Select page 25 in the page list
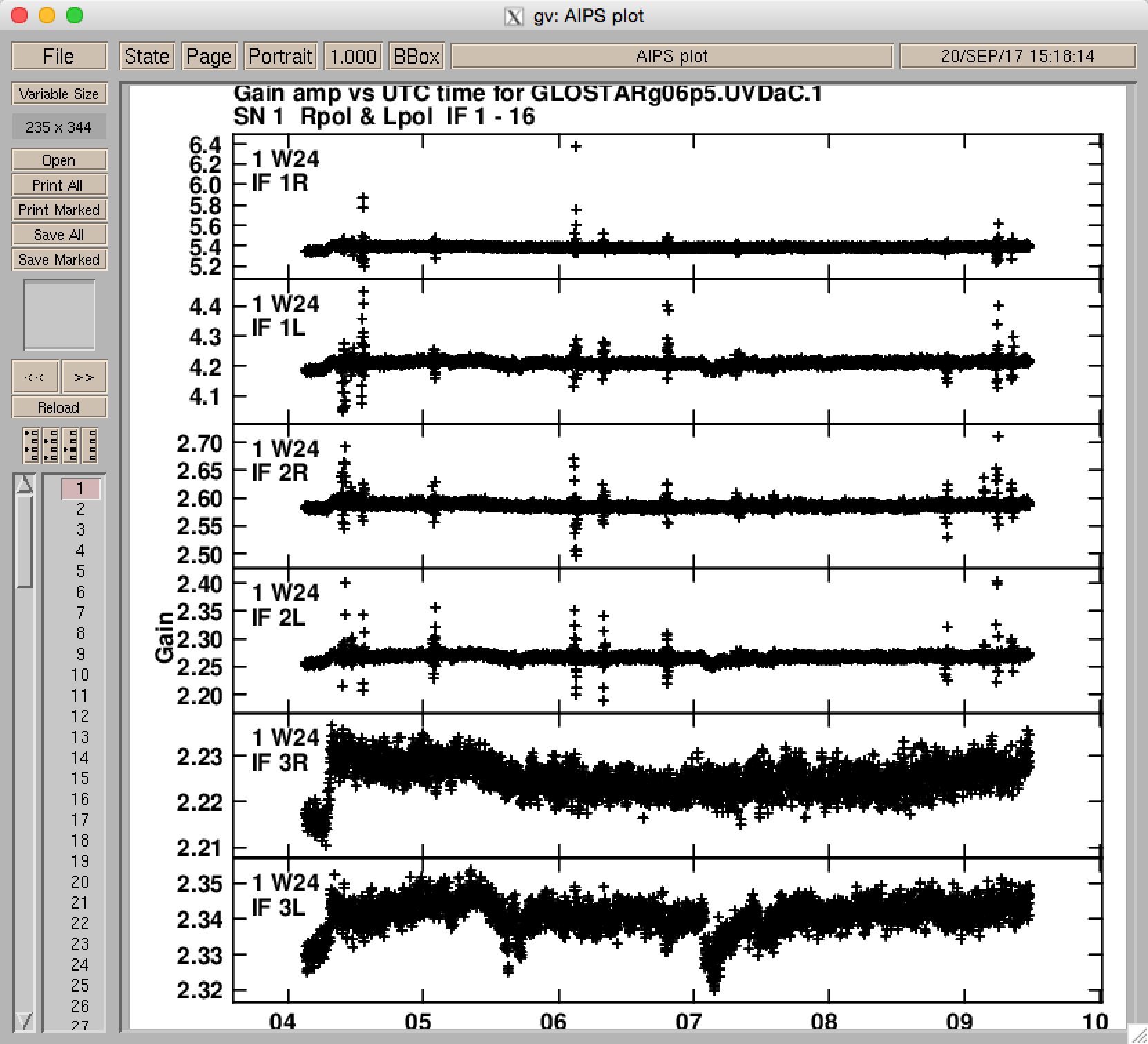 [x=81, y=985]
